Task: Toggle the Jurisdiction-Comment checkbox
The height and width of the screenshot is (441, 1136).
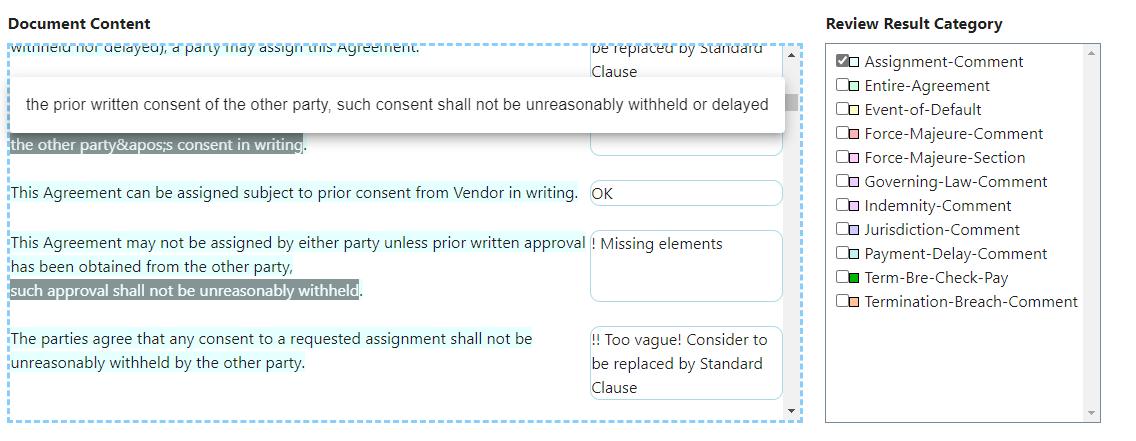Action: 842,230
